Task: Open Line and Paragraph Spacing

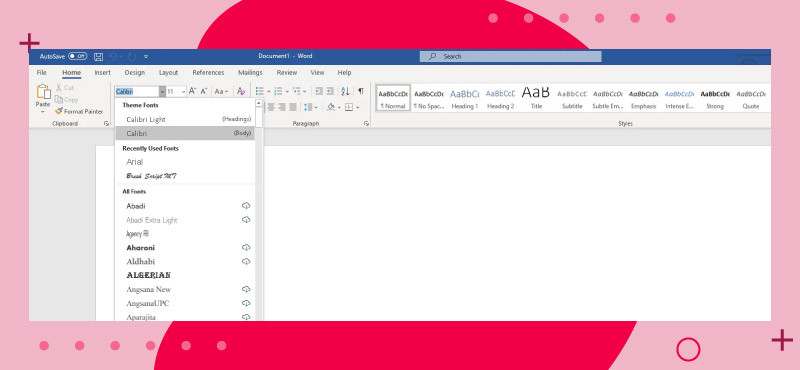Action: point(310,107)
